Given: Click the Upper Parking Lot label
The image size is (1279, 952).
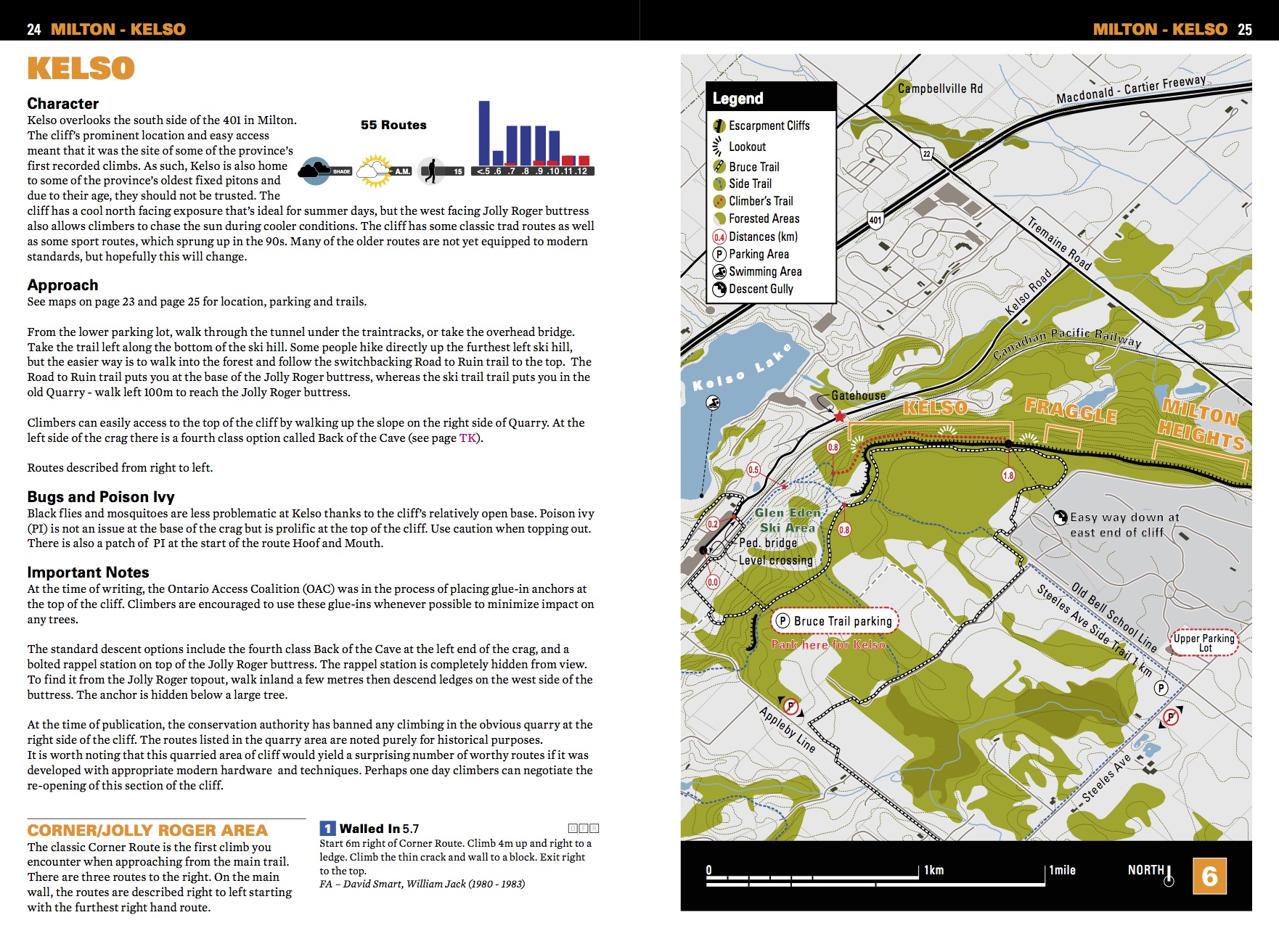Looking at the screenshot, I should coord(1204,643).
